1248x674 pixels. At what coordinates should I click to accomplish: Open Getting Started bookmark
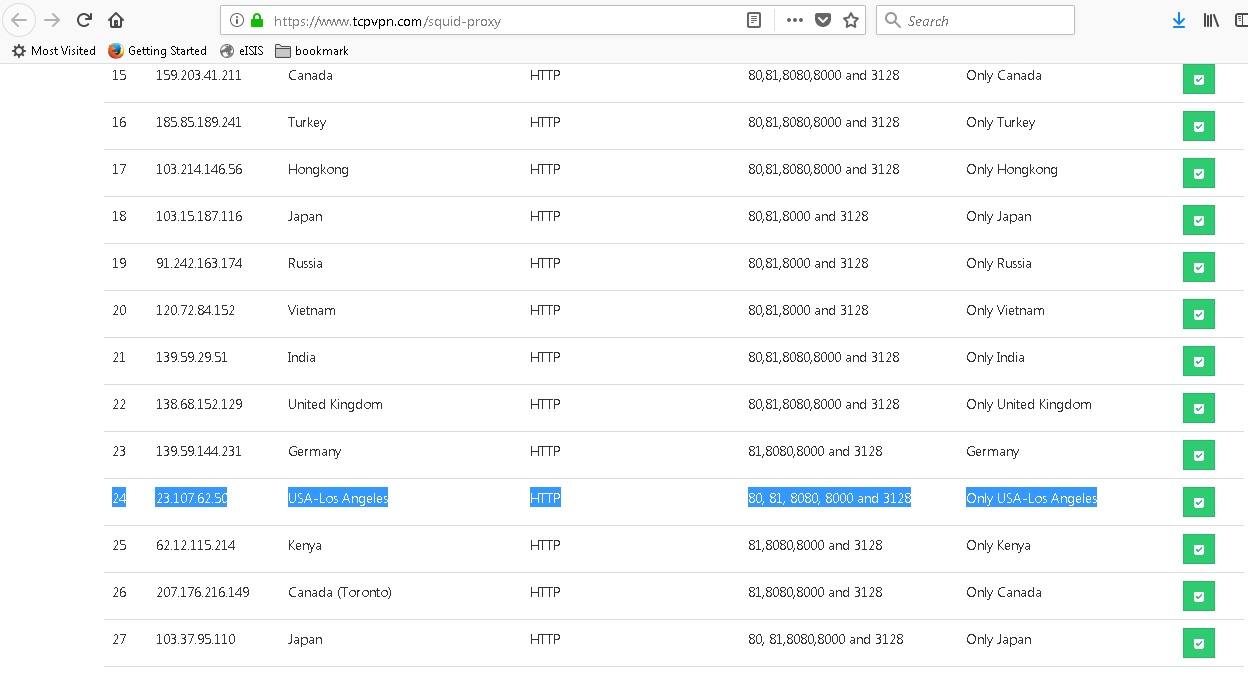point(157,51)
